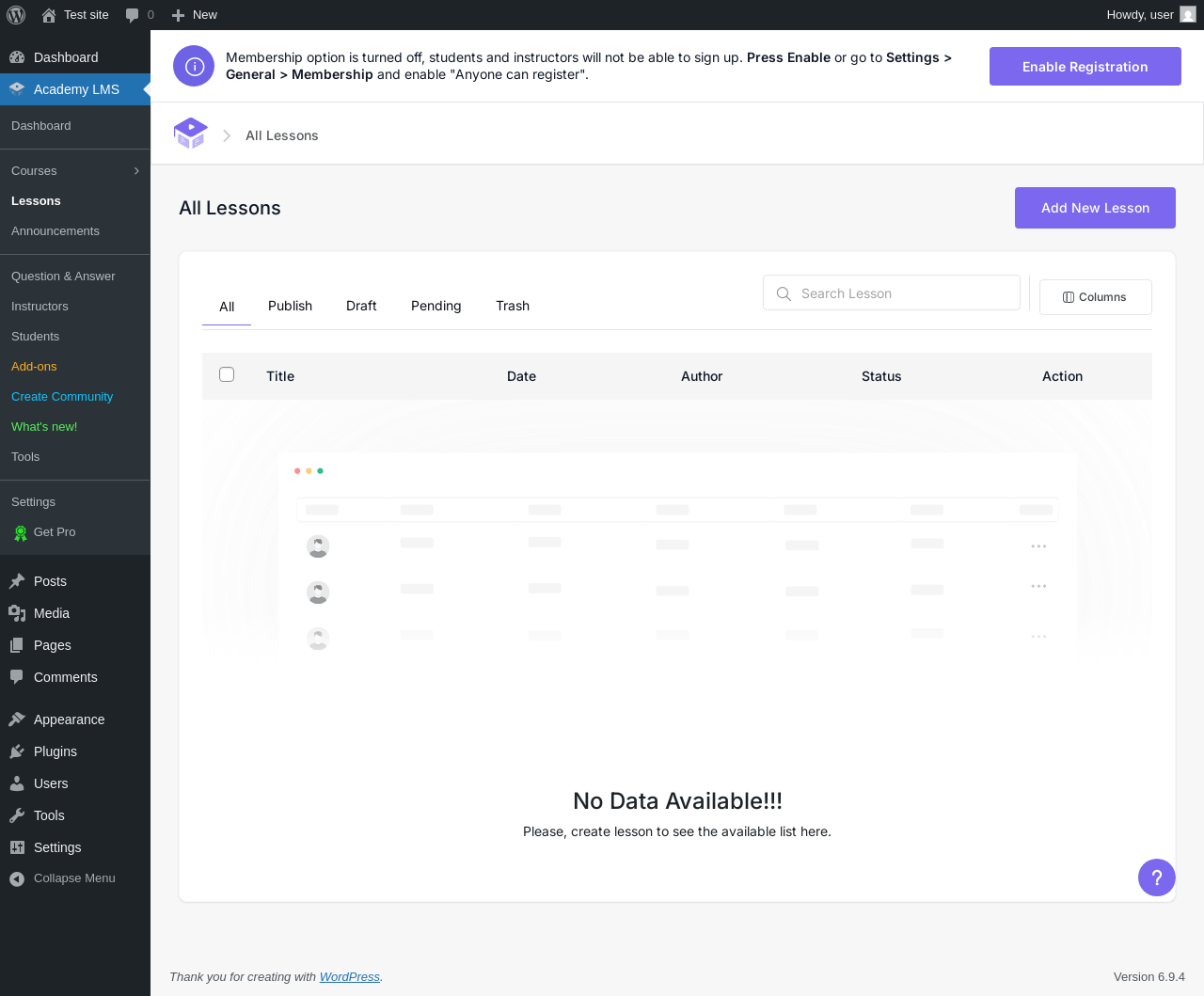Open the comments bubble icon in admin bar
Viewport: 1204px width, 996px height.
[132, 15]
